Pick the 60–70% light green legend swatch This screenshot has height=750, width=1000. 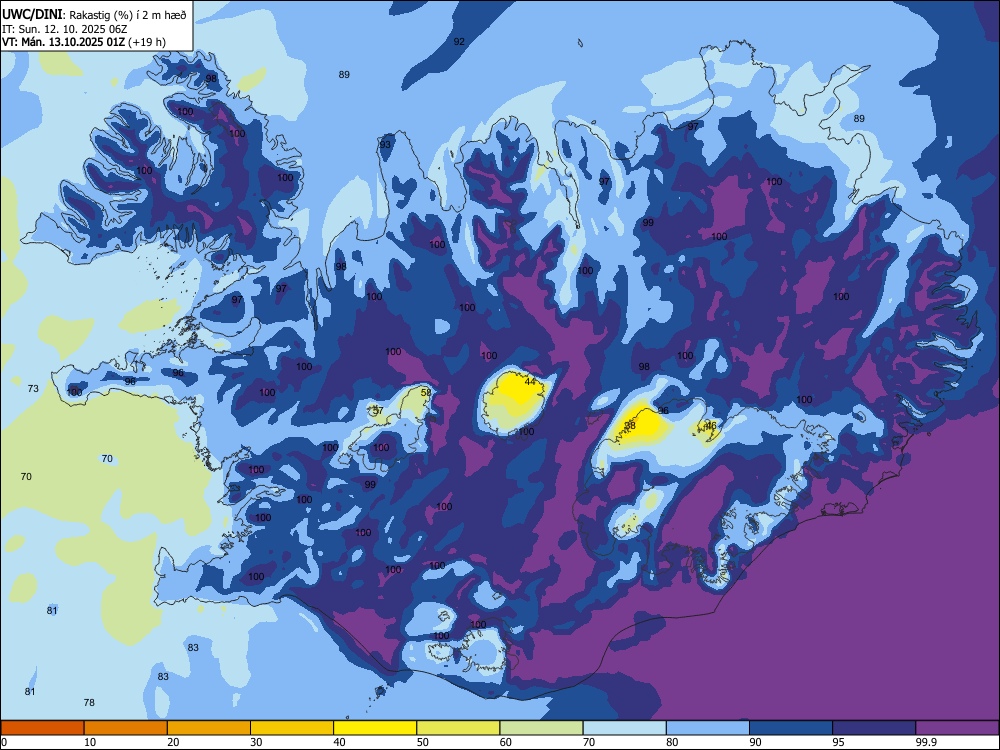541,728
